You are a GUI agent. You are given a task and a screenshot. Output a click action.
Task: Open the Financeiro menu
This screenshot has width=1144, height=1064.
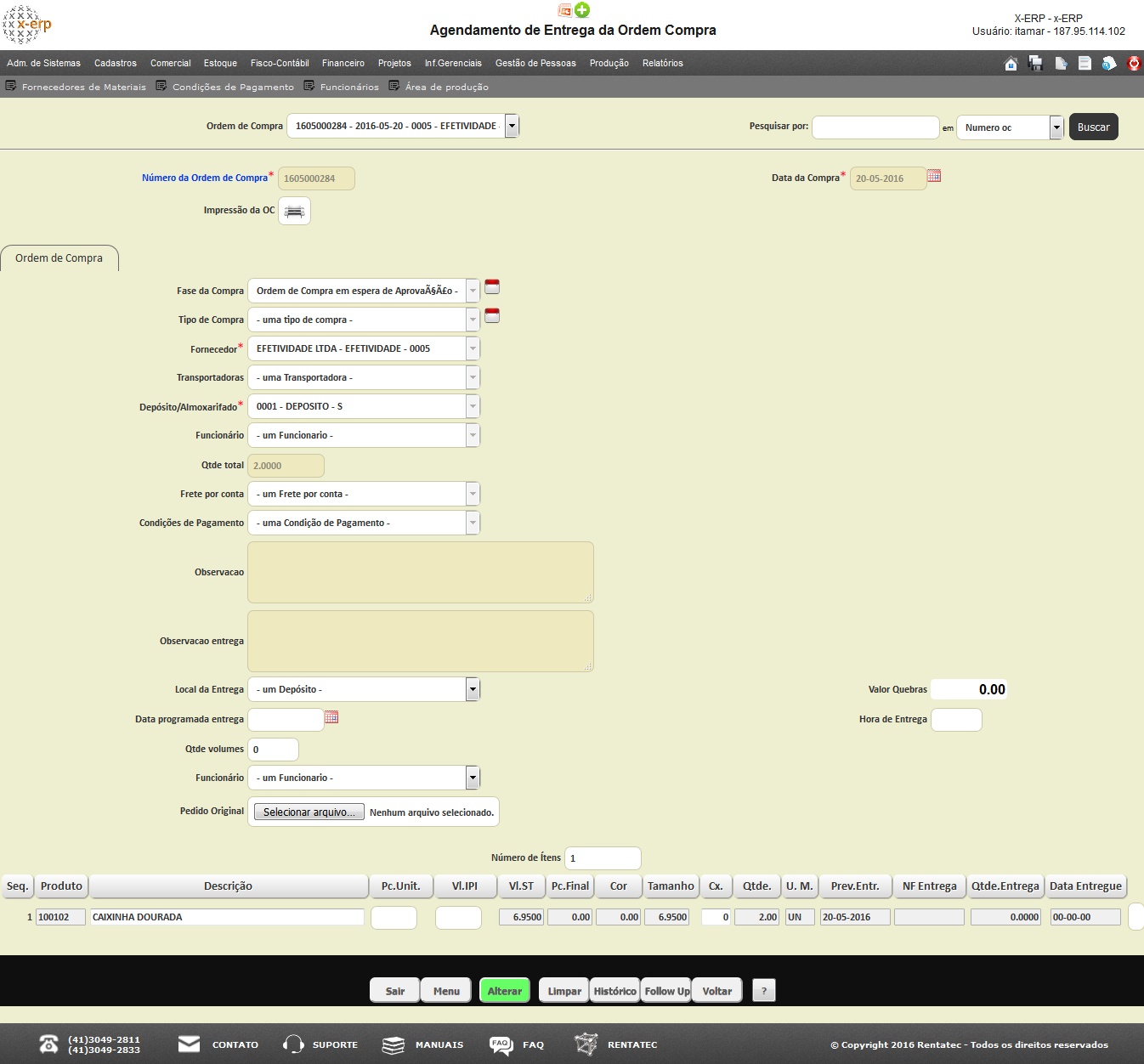pos(343,63)
